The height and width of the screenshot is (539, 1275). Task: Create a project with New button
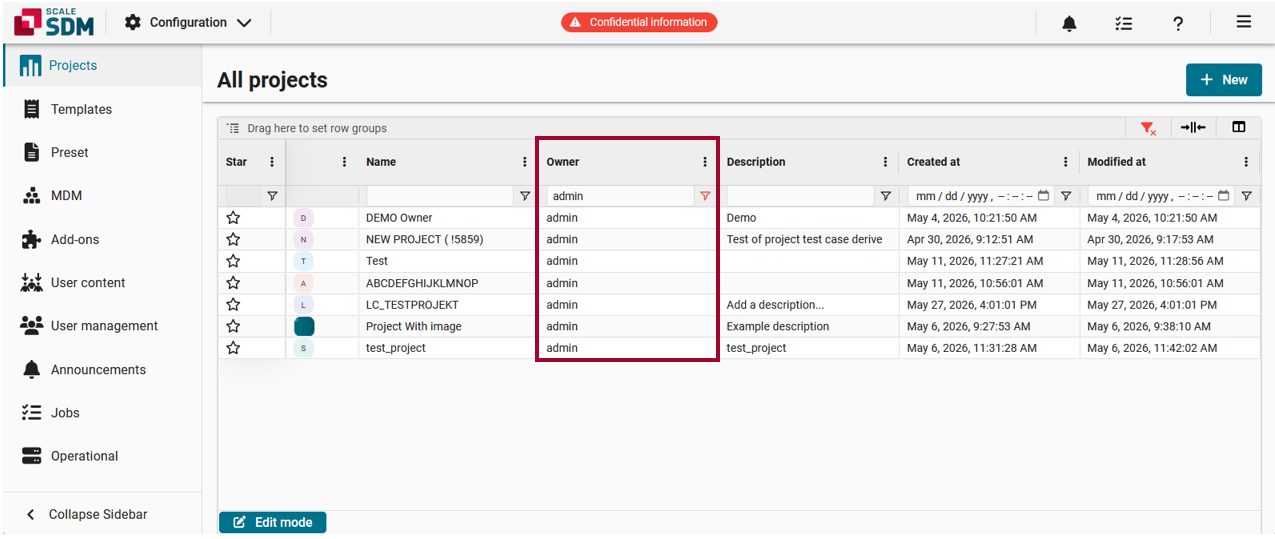(1224, 80)
